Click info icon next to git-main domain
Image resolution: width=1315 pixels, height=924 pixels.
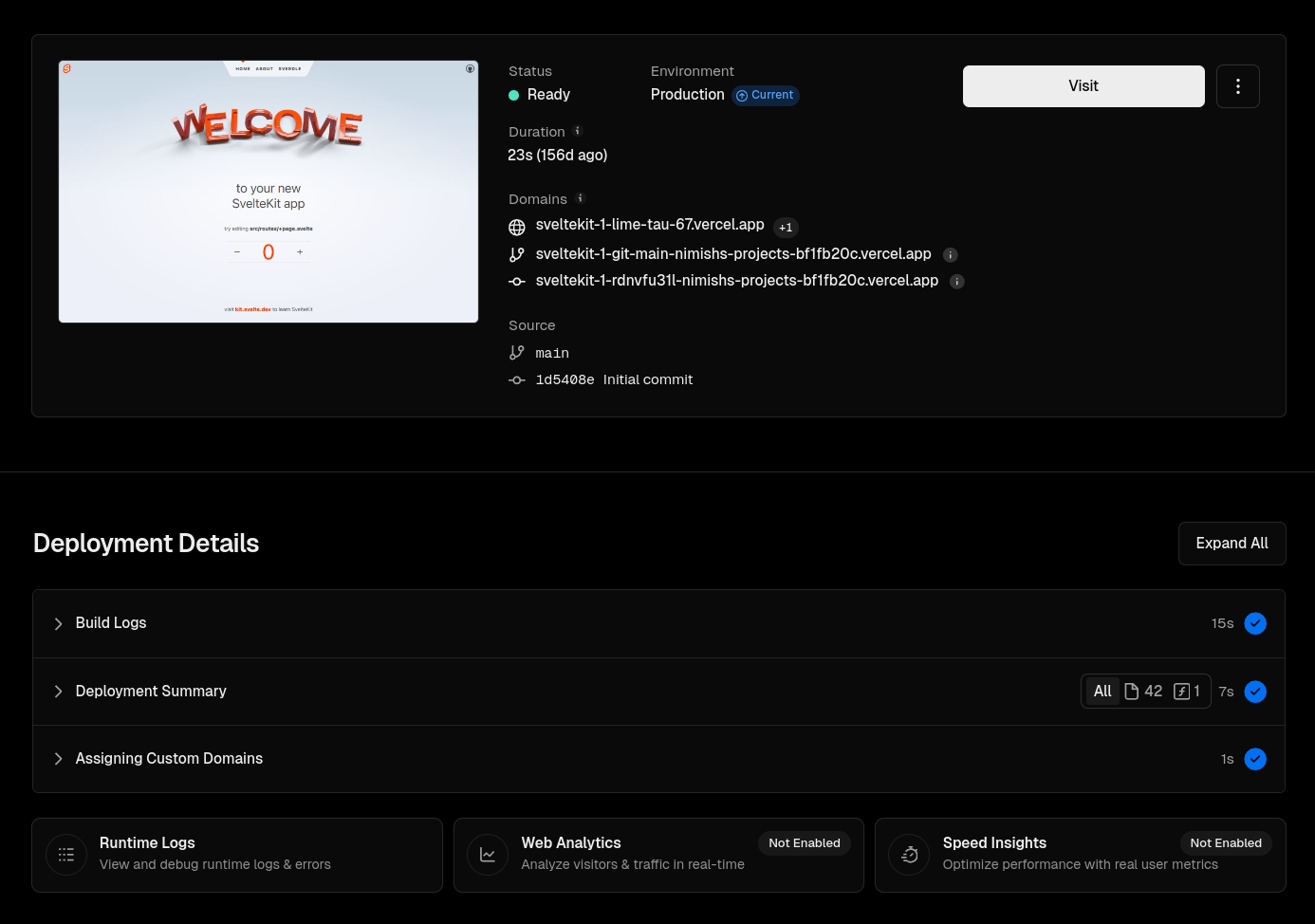(x=951, y=255)
